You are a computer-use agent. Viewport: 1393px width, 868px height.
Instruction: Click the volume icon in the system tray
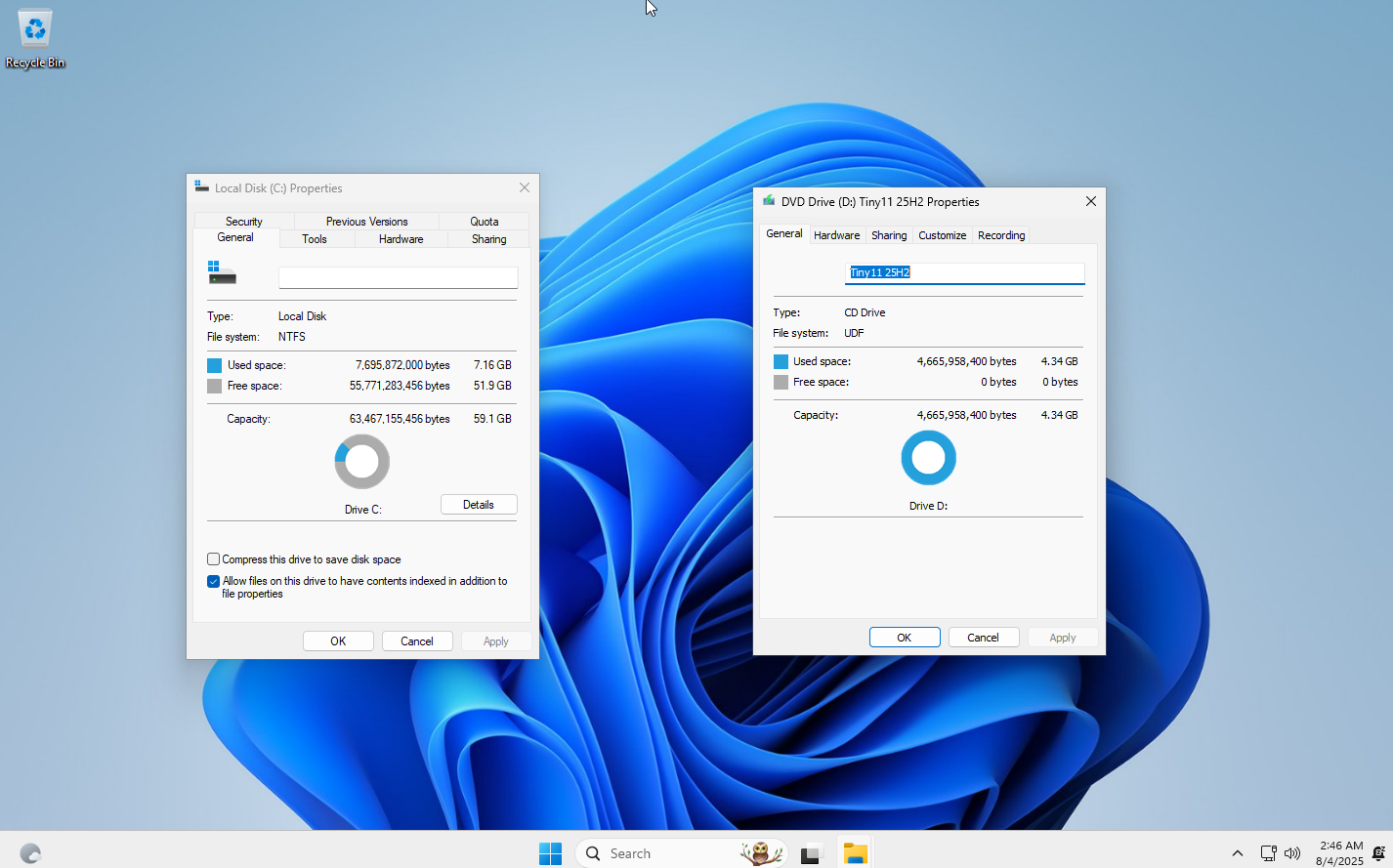click(x=1291, y=852)
